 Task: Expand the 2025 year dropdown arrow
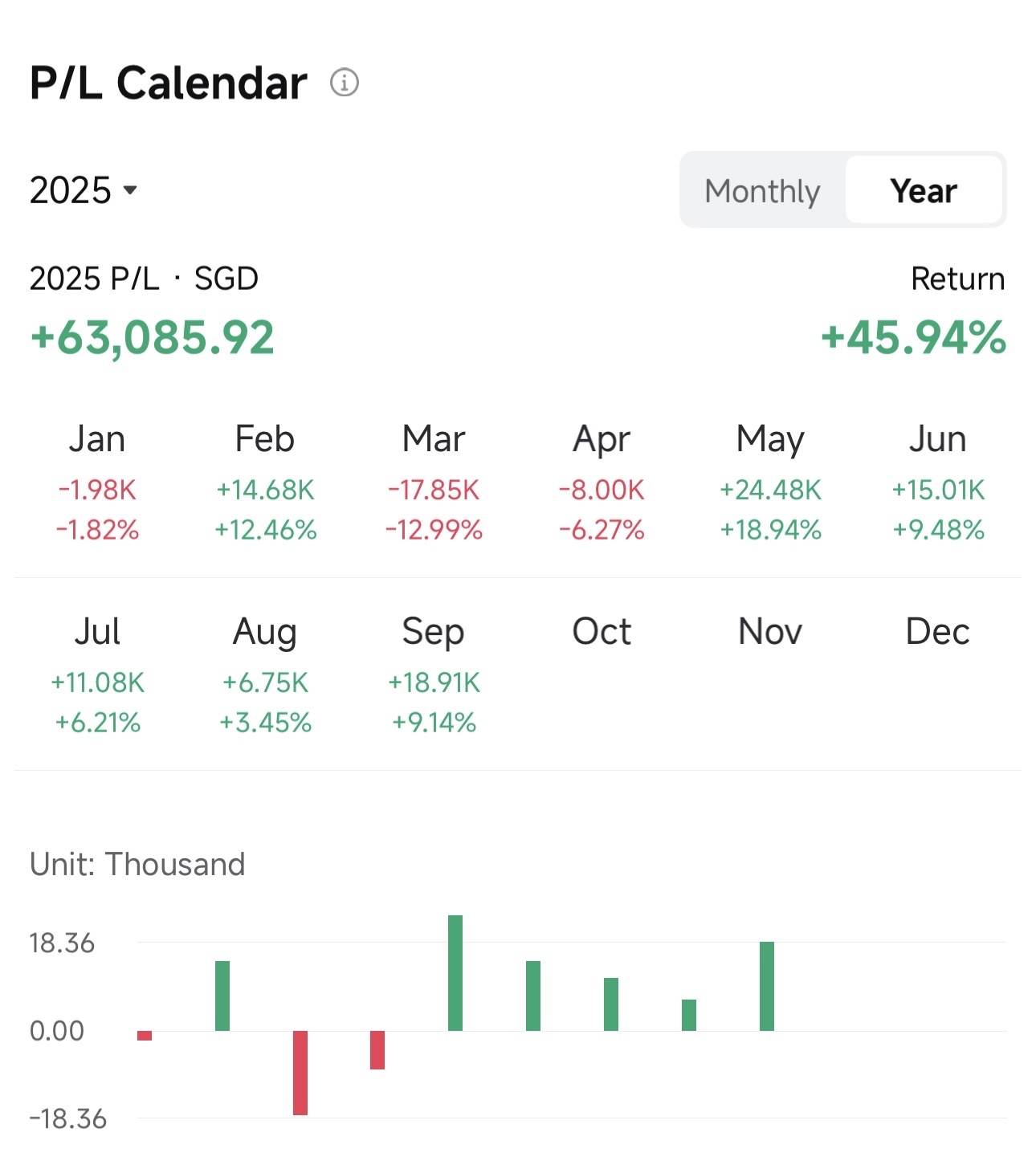tap(130, 190)
